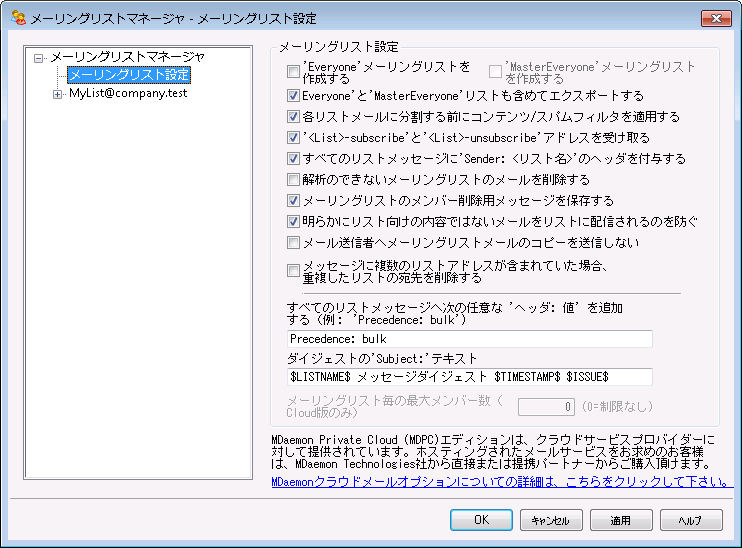Uncheck リスト向けではないメール配信を防ぐ option

tap(293, 221)
